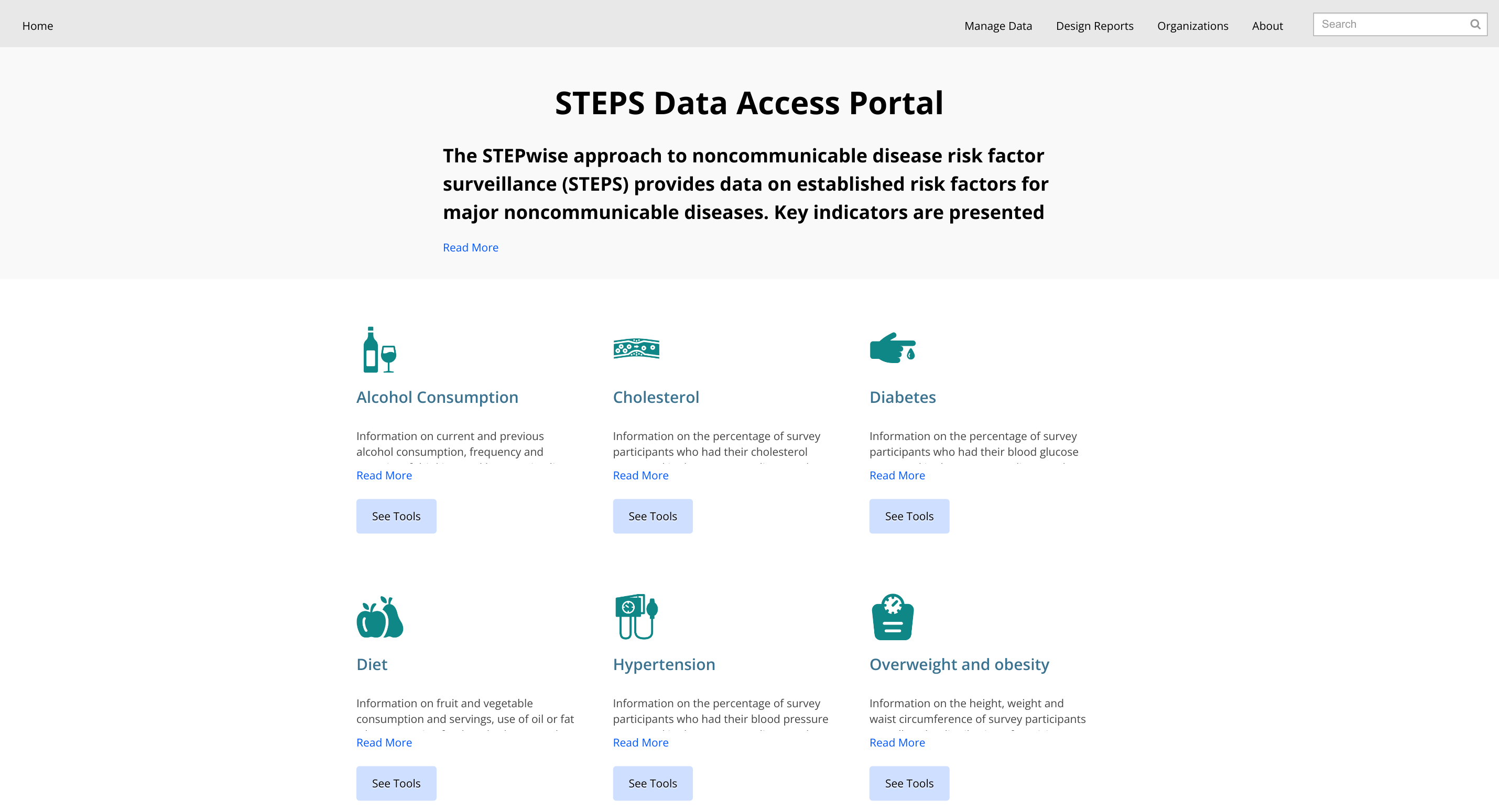Click the Read More link in hero section
The height and width of the screenshot is (812, 1499).
click(471, 247)
